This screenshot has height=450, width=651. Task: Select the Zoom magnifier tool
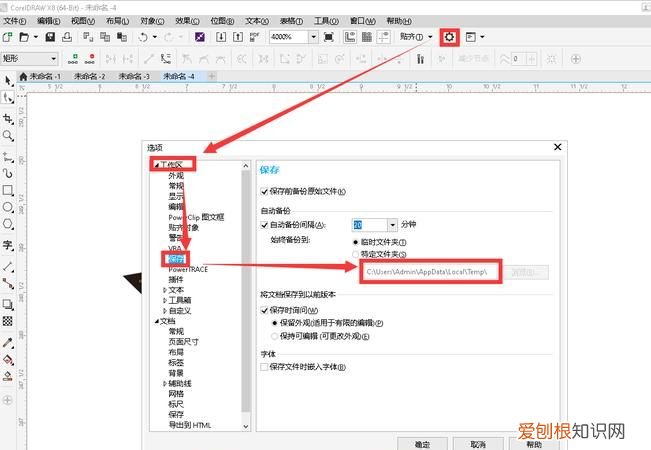click(x=8, y=136)
